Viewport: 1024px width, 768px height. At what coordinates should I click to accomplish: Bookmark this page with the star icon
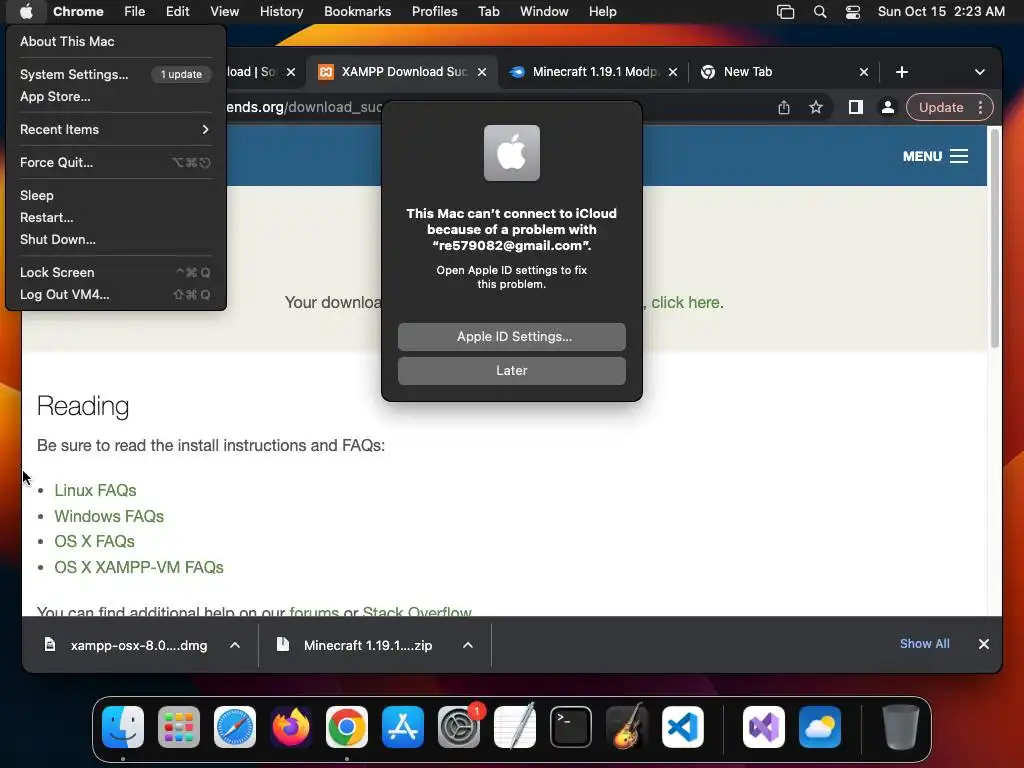816,108
